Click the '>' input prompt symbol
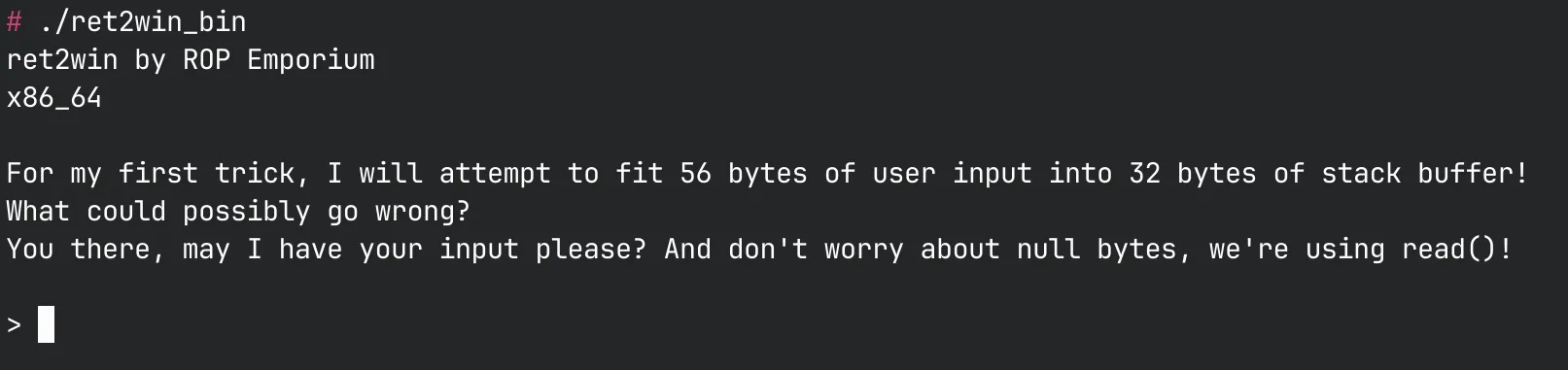 (14, 325)
